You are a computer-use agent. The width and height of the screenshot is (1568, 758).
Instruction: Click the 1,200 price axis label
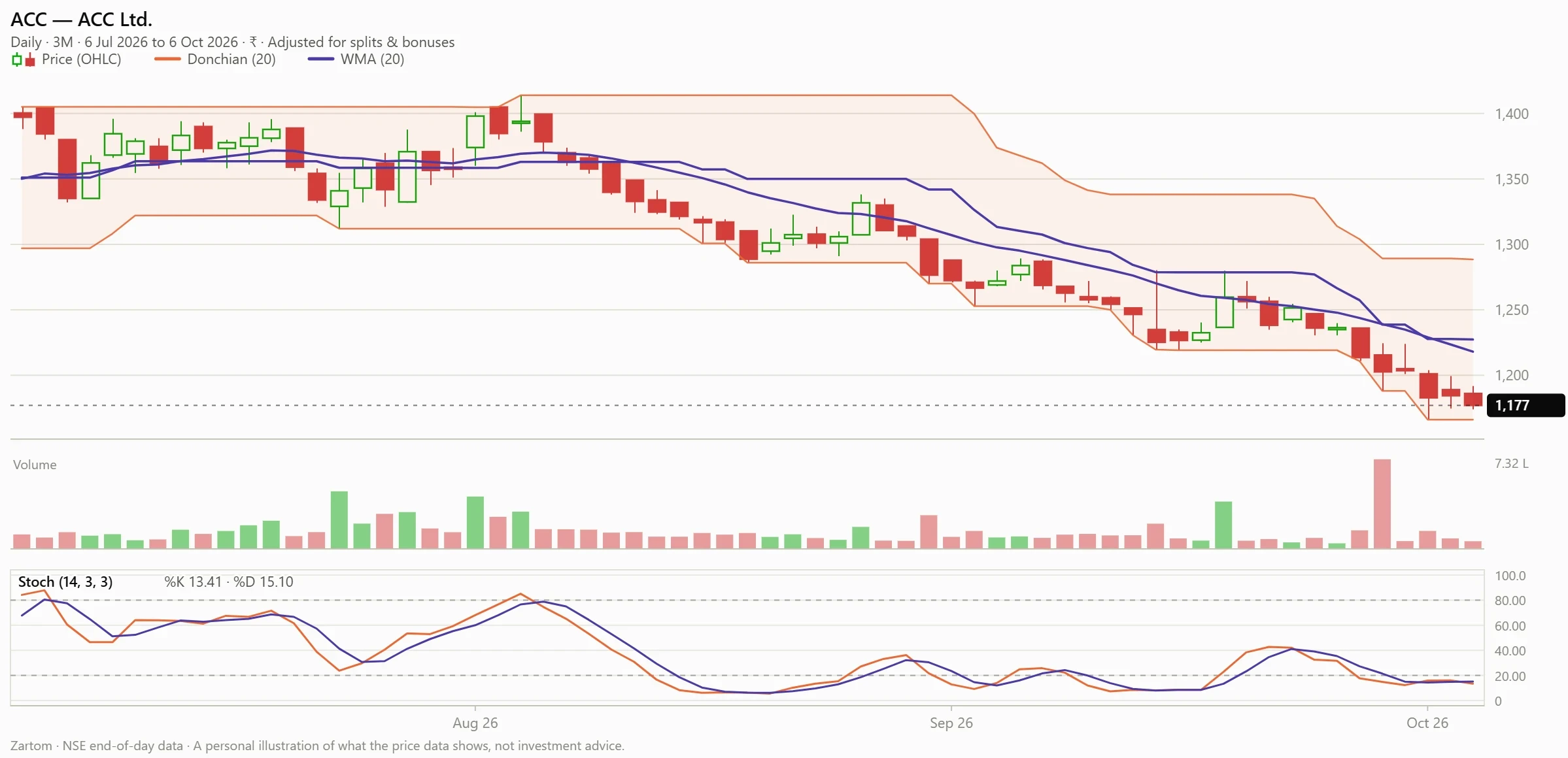[1512, 375]
